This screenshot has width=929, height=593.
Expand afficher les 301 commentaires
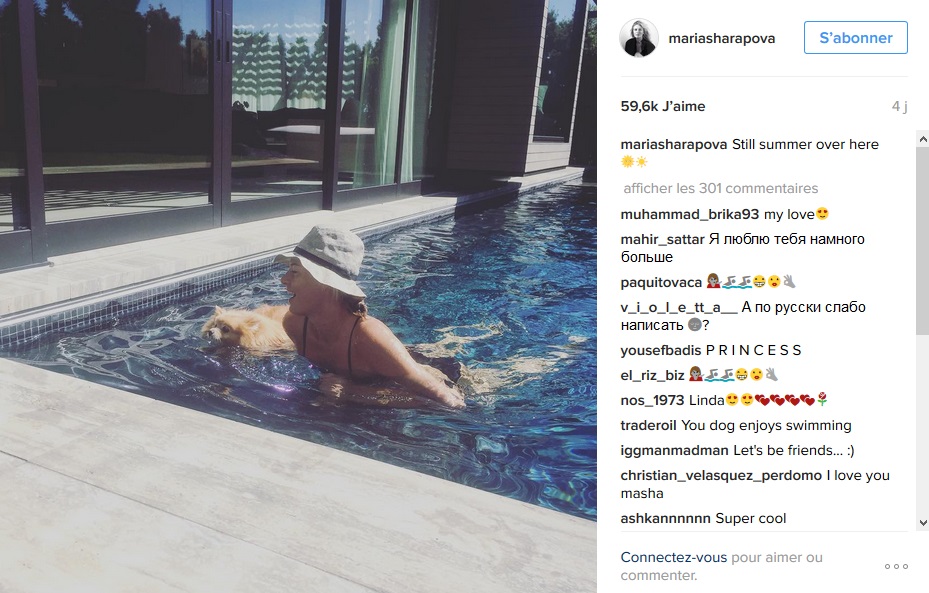coord(720,188)
